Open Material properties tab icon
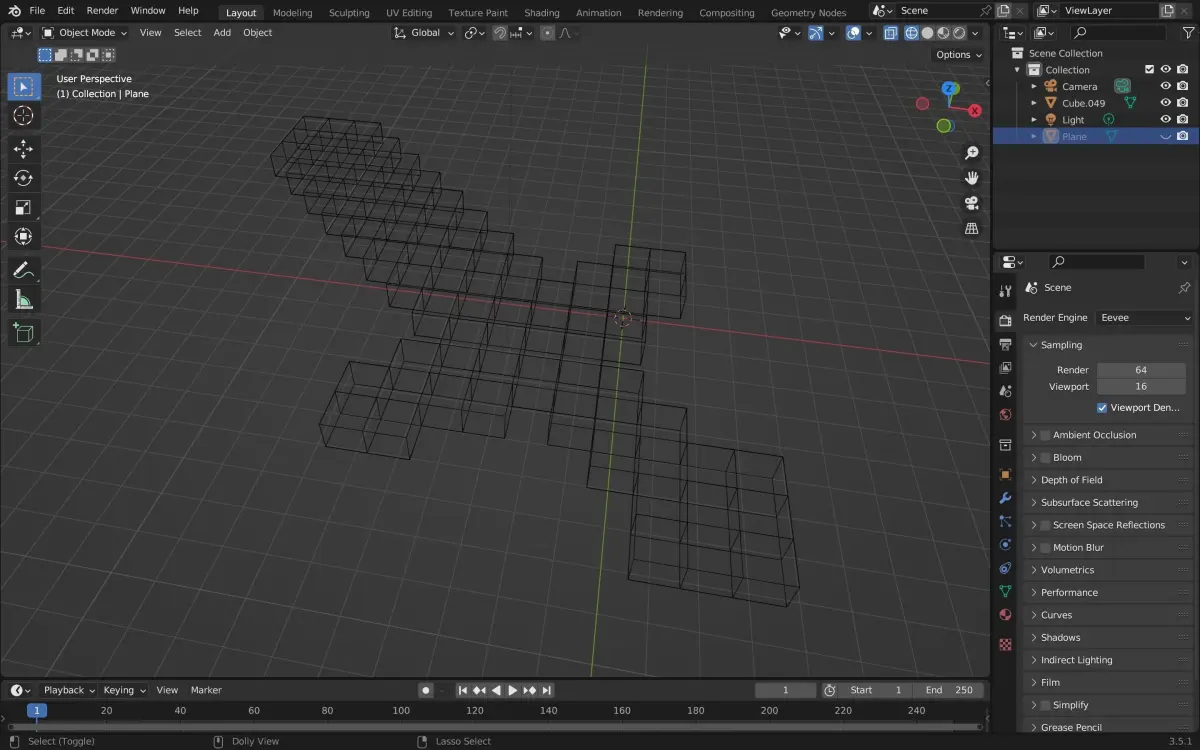1200x750 pixels. pos(1006,615)
